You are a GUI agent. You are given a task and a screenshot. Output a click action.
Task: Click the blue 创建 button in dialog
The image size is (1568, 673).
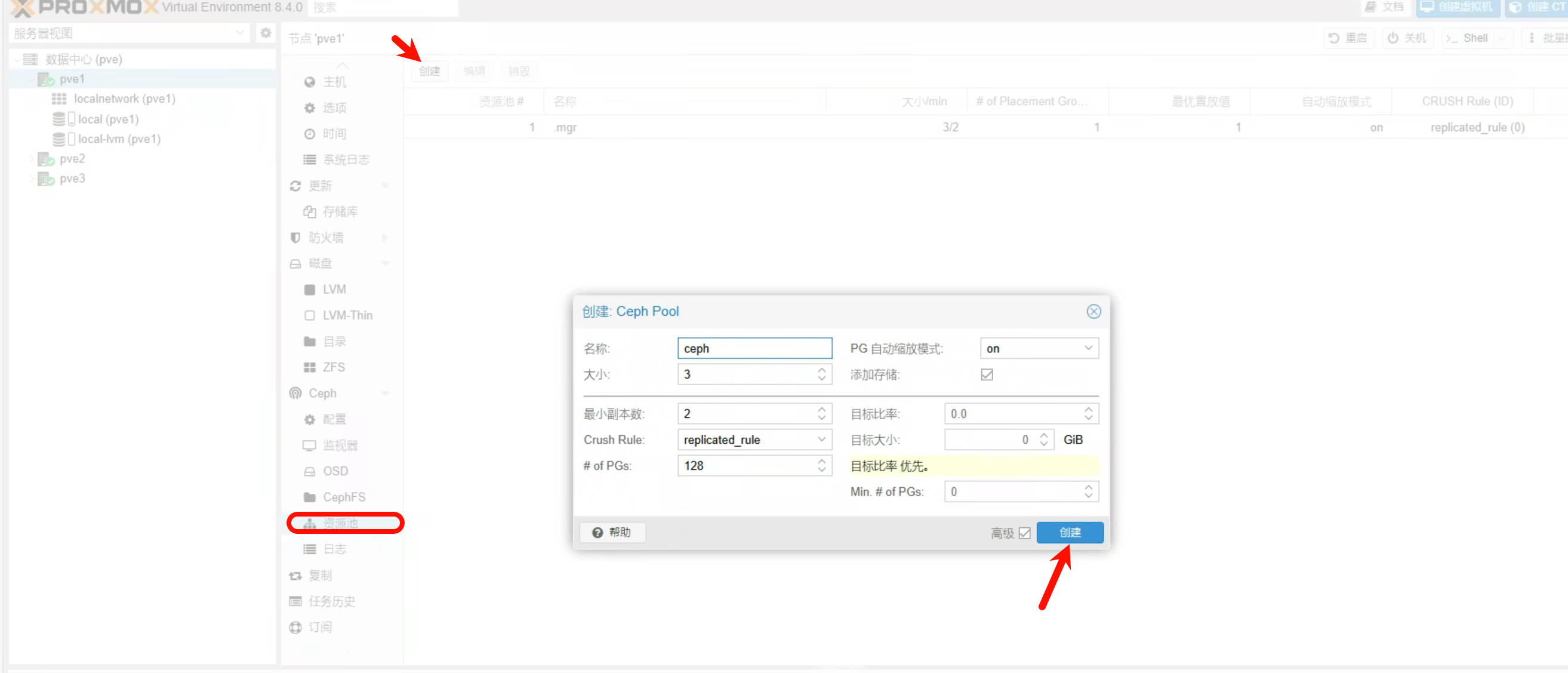tap(1070, 532)
